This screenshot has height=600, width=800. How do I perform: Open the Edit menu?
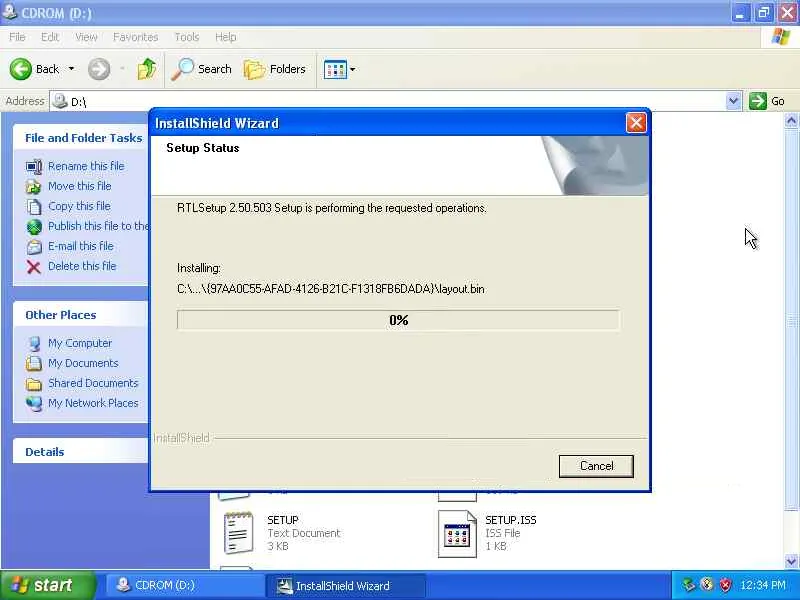[49, 37]
